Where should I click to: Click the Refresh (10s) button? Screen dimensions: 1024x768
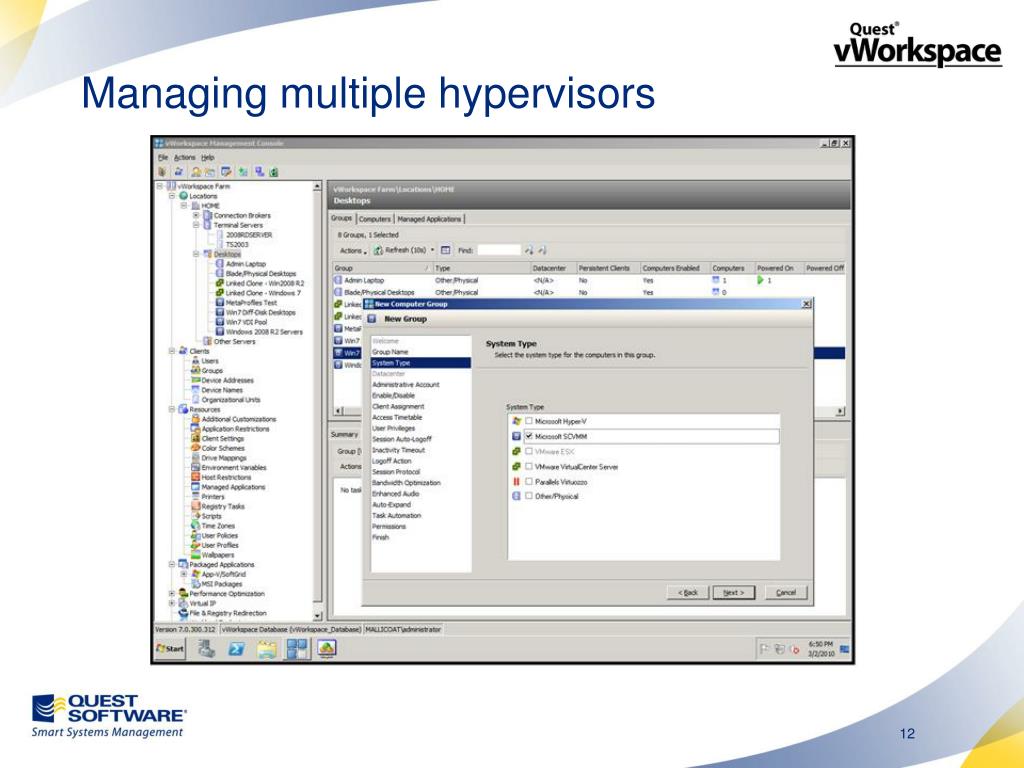[x=400, y=250]
